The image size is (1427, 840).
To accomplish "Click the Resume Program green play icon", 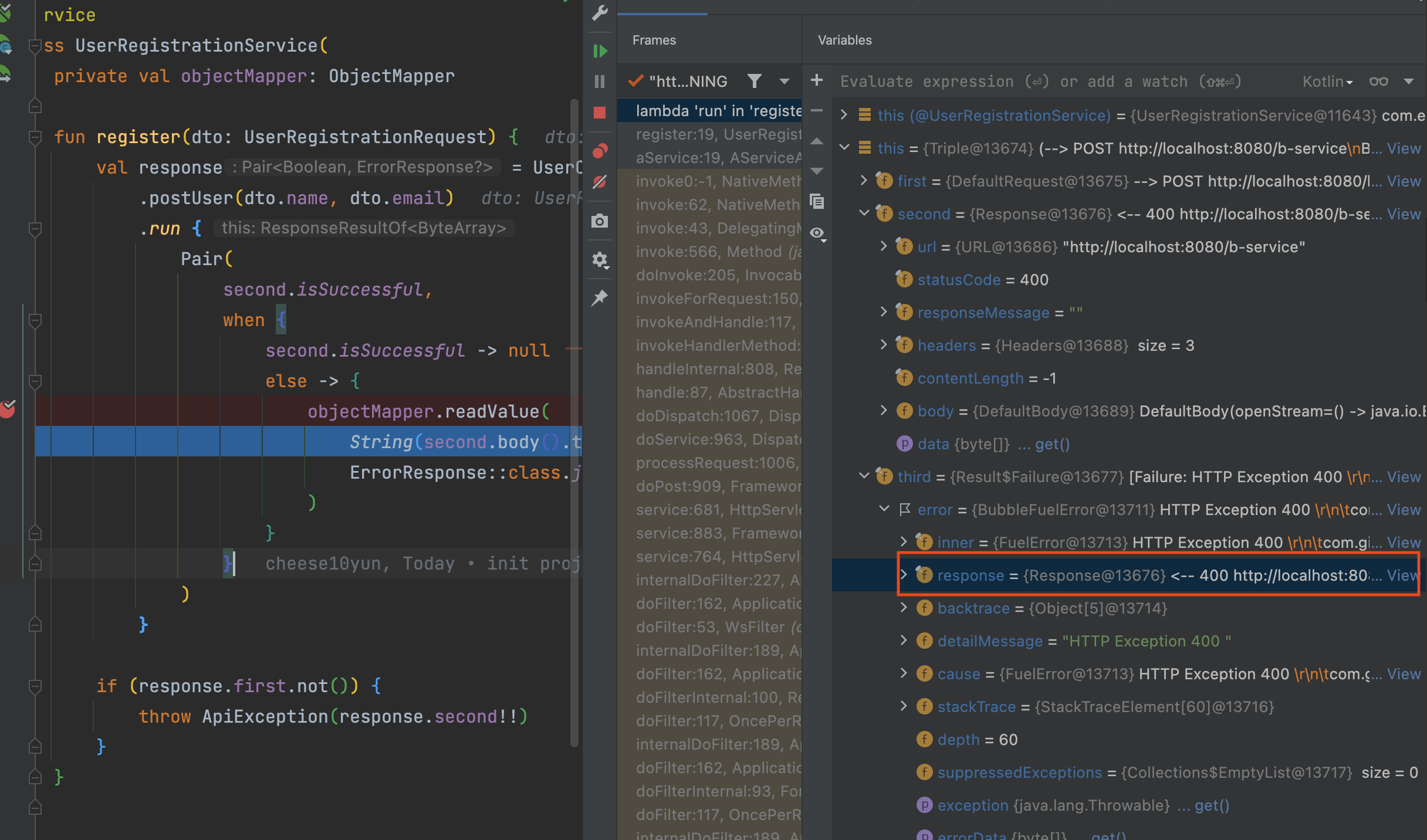I will tap(600, 51).
